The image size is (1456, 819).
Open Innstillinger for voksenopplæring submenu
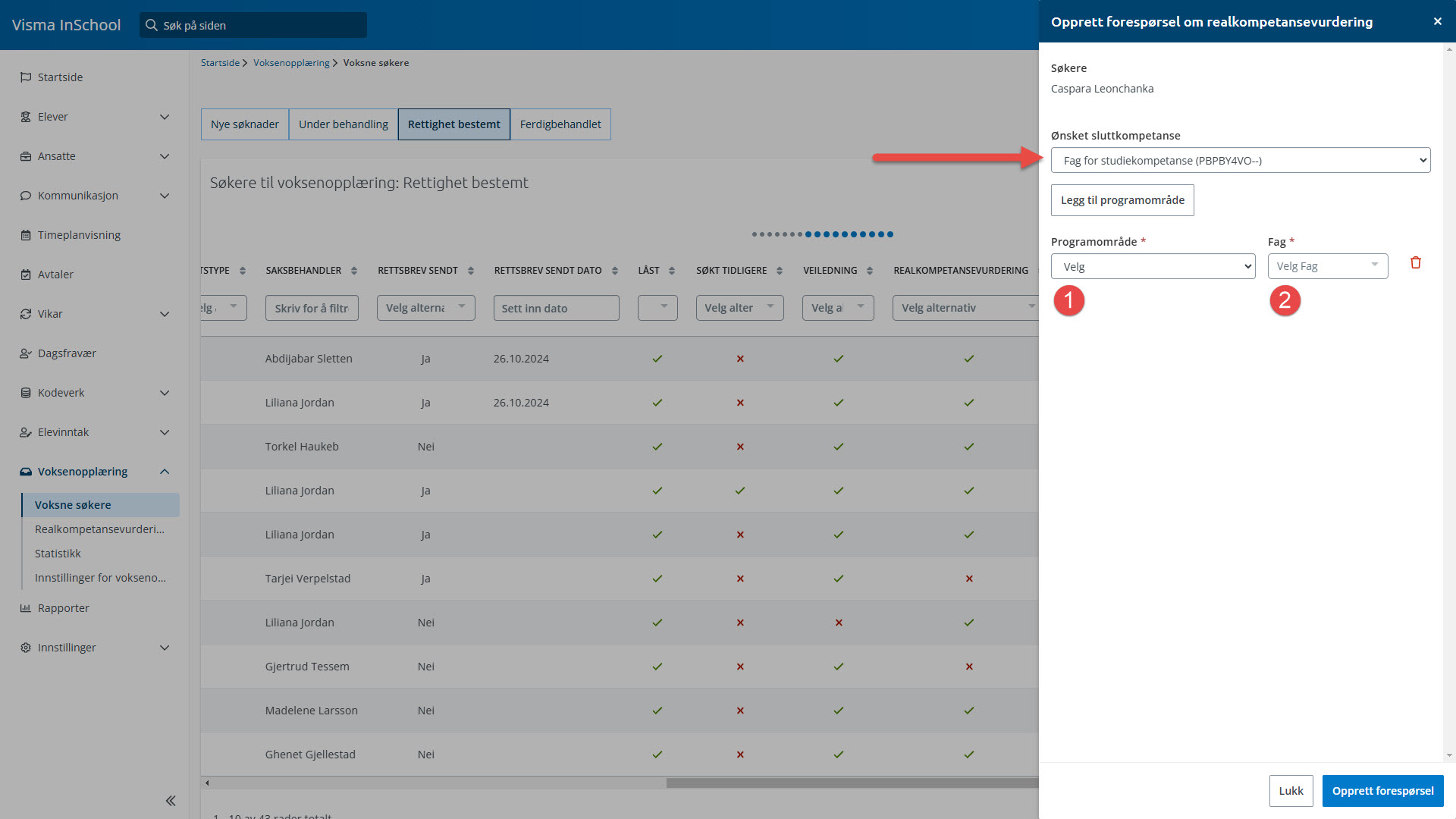[101, 578]
